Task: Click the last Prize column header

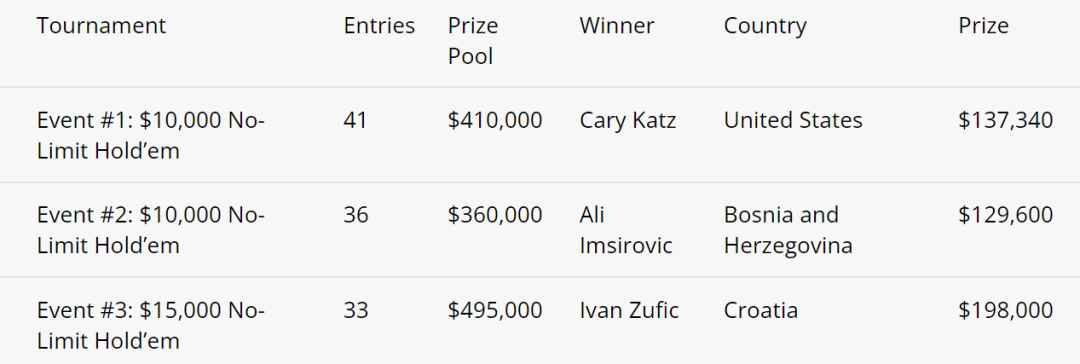Action: pos(984,26)
